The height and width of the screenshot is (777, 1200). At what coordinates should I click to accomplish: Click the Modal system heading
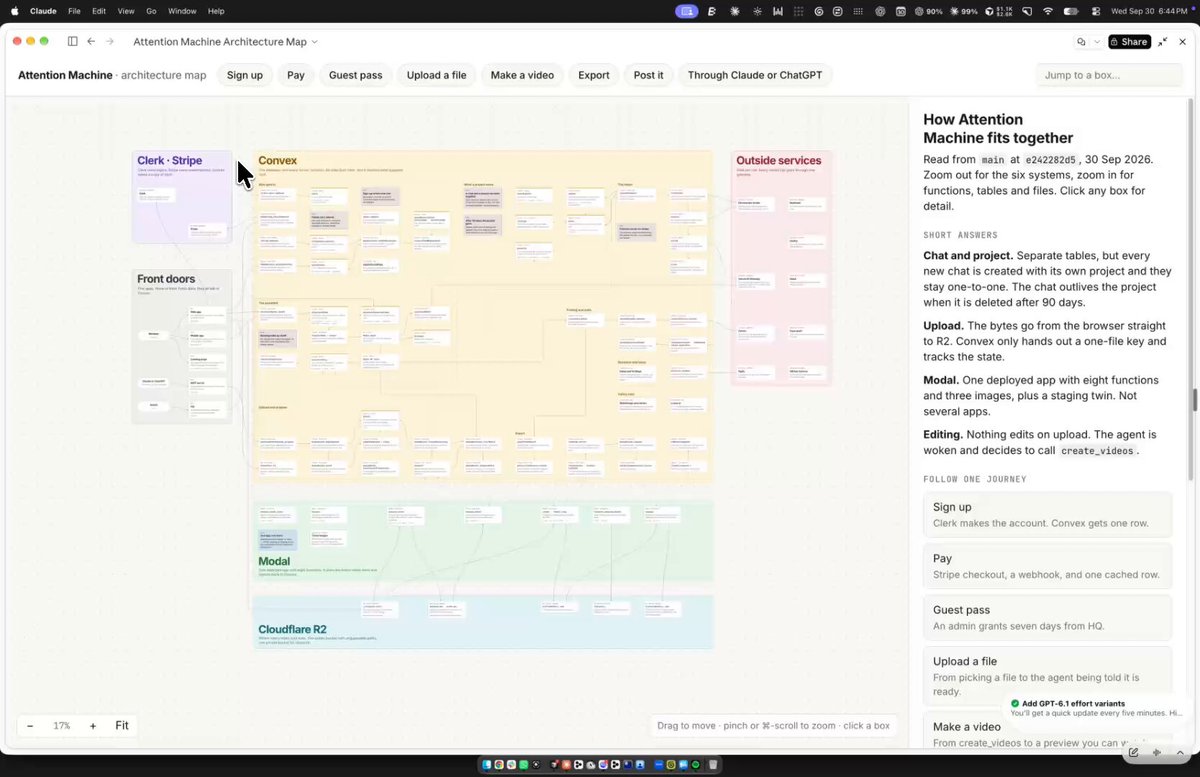tap(274, 562)
